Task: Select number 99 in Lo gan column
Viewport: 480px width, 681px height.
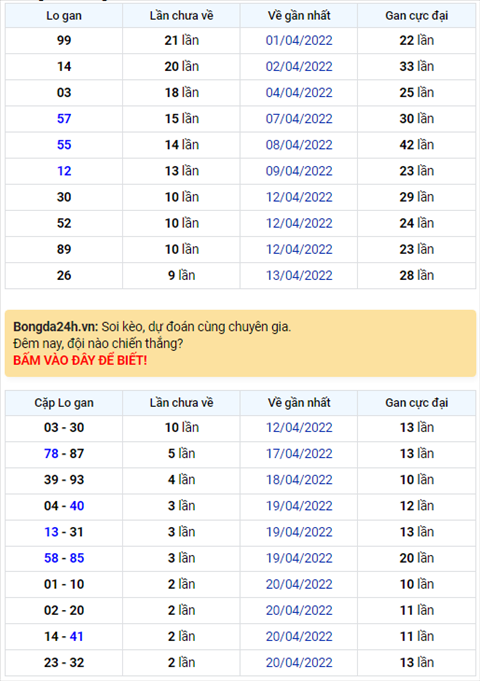Action: (x=64, y=40)
